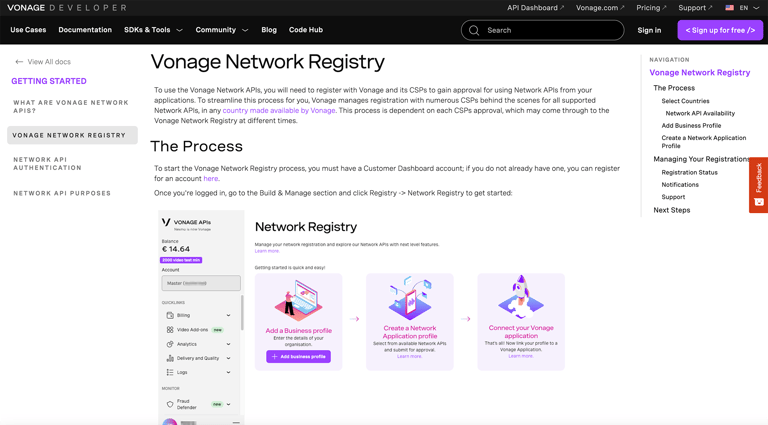The width and height of the screenshot is (768, 425).
Task: Expand the Community menu
Action: point(221,30)
